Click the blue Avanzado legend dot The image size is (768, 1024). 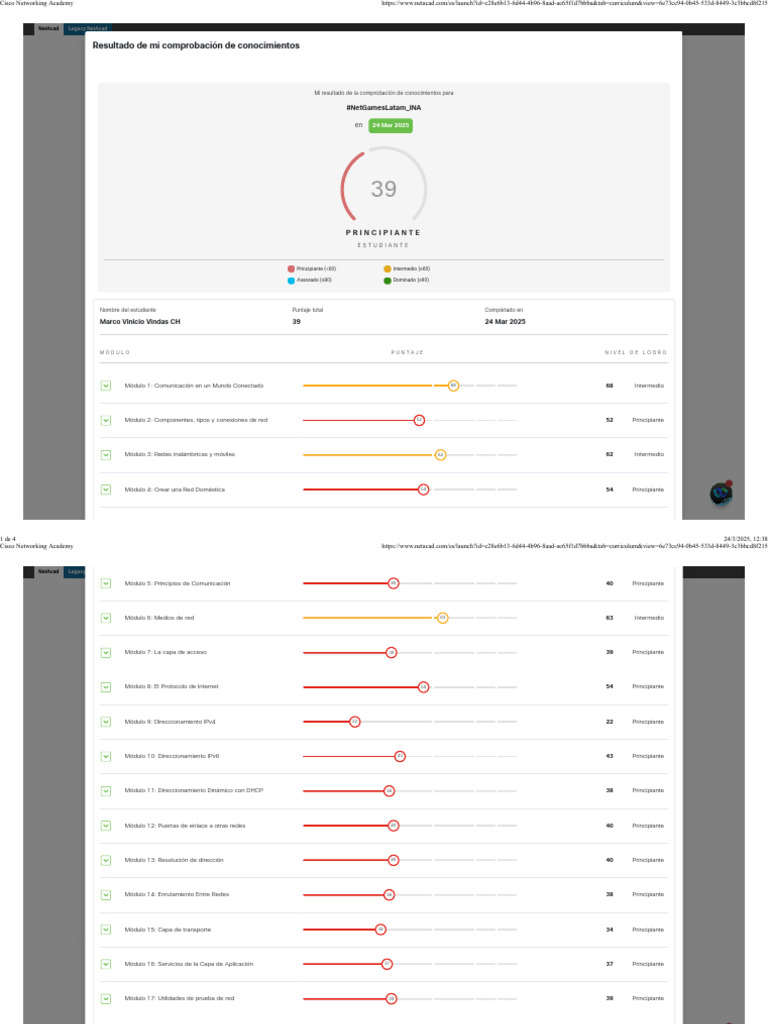pos(291,280)
